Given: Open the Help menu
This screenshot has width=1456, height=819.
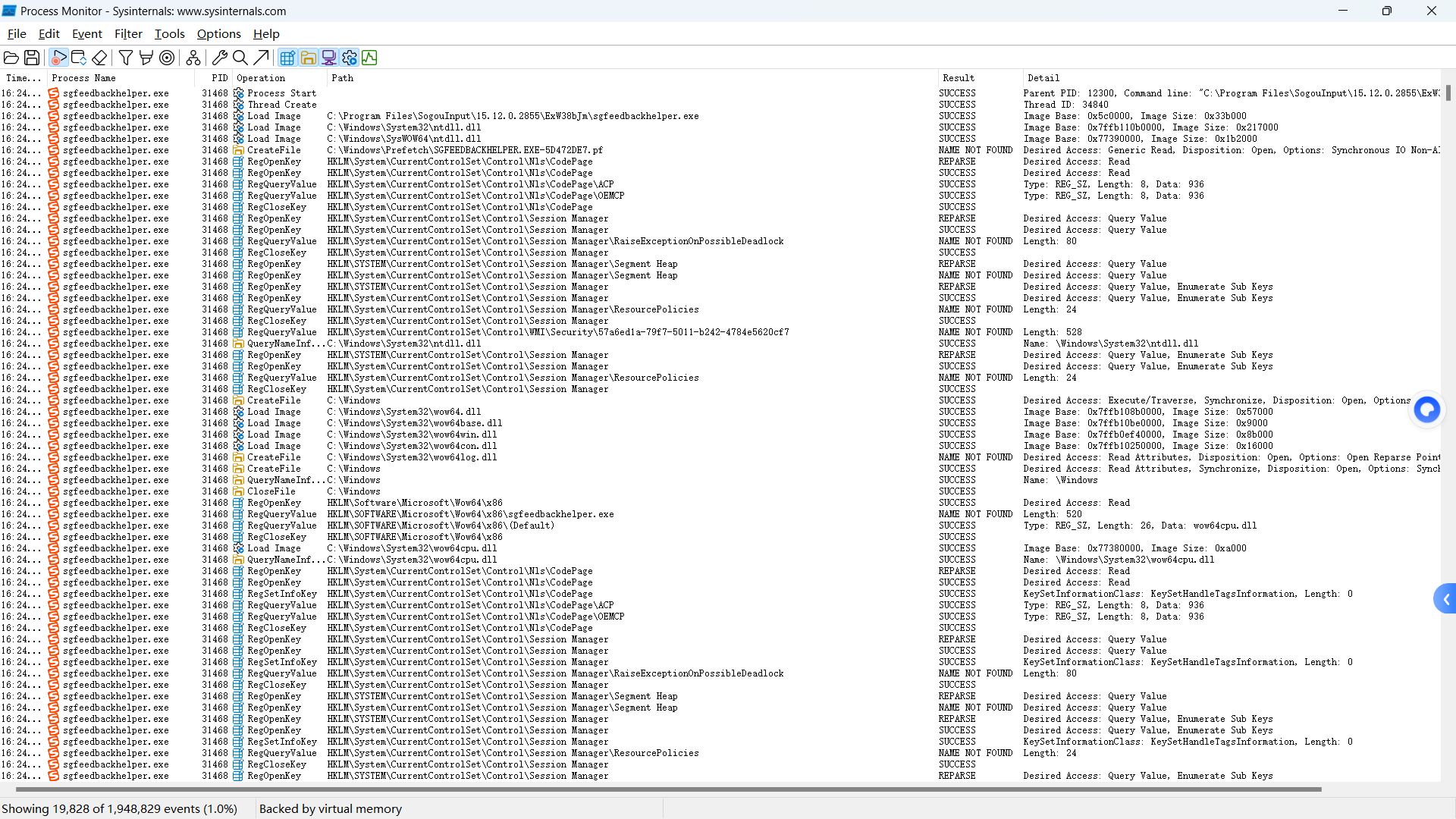Looking at the screenshot, I should tap(266, 34).
